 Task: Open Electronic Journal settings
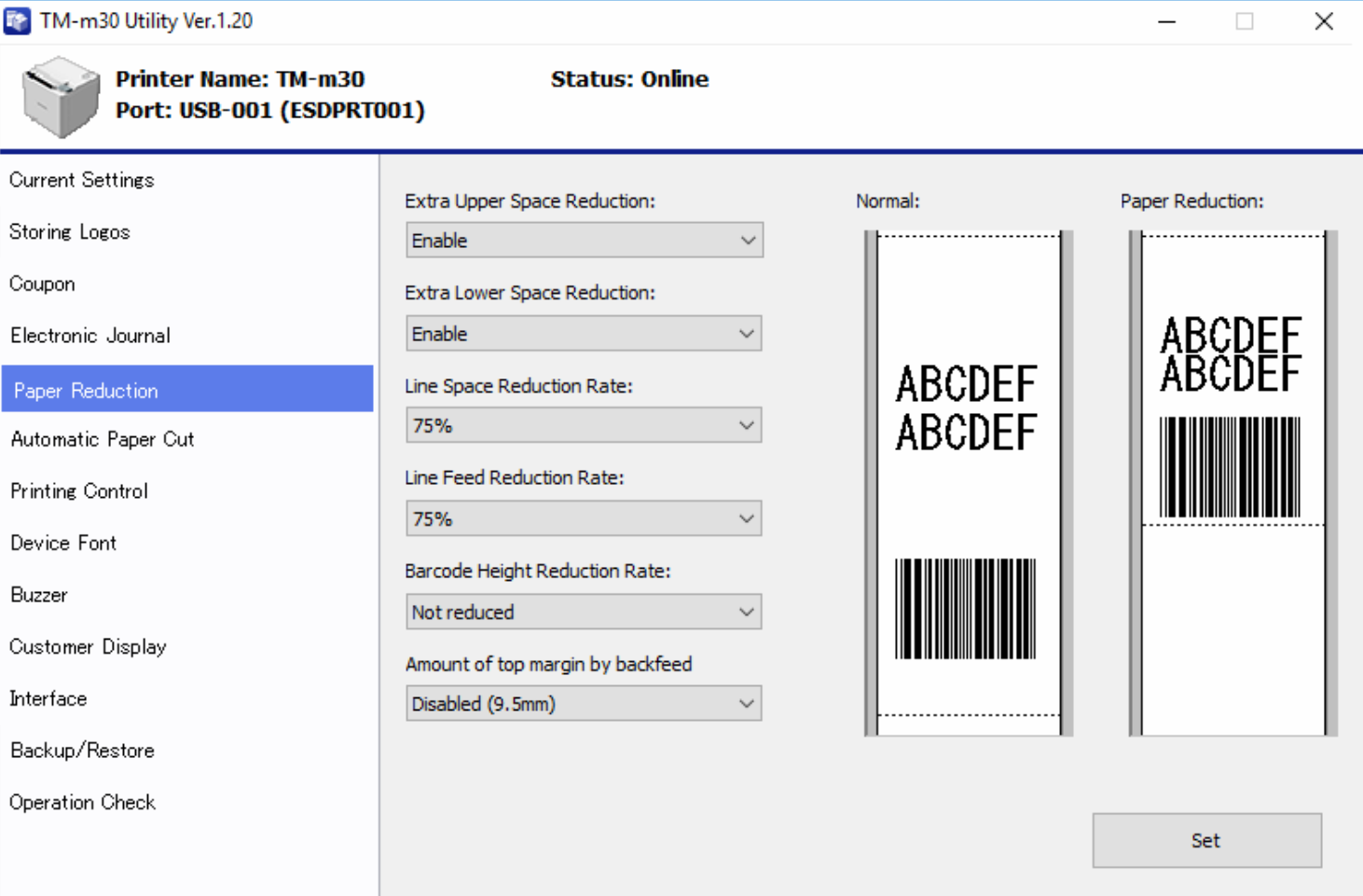(x=90, y=336)
